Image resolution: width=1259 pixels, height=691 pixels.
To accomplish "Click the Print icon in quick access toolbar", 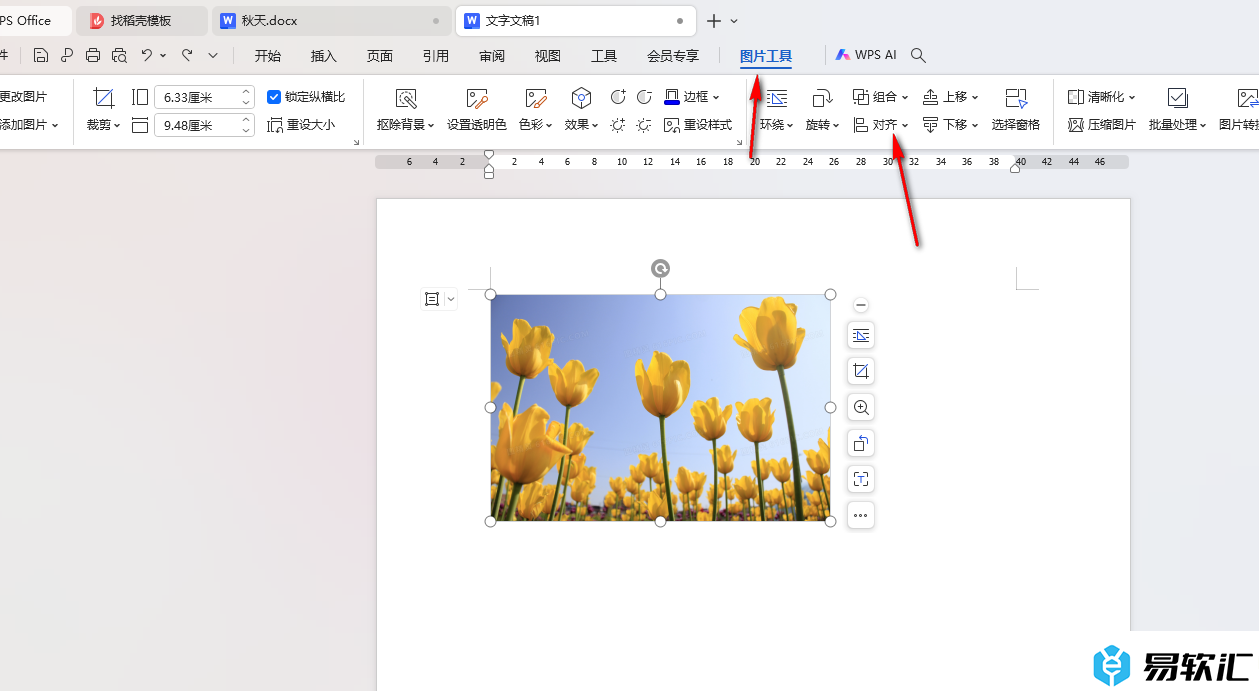I will [93, 55].
